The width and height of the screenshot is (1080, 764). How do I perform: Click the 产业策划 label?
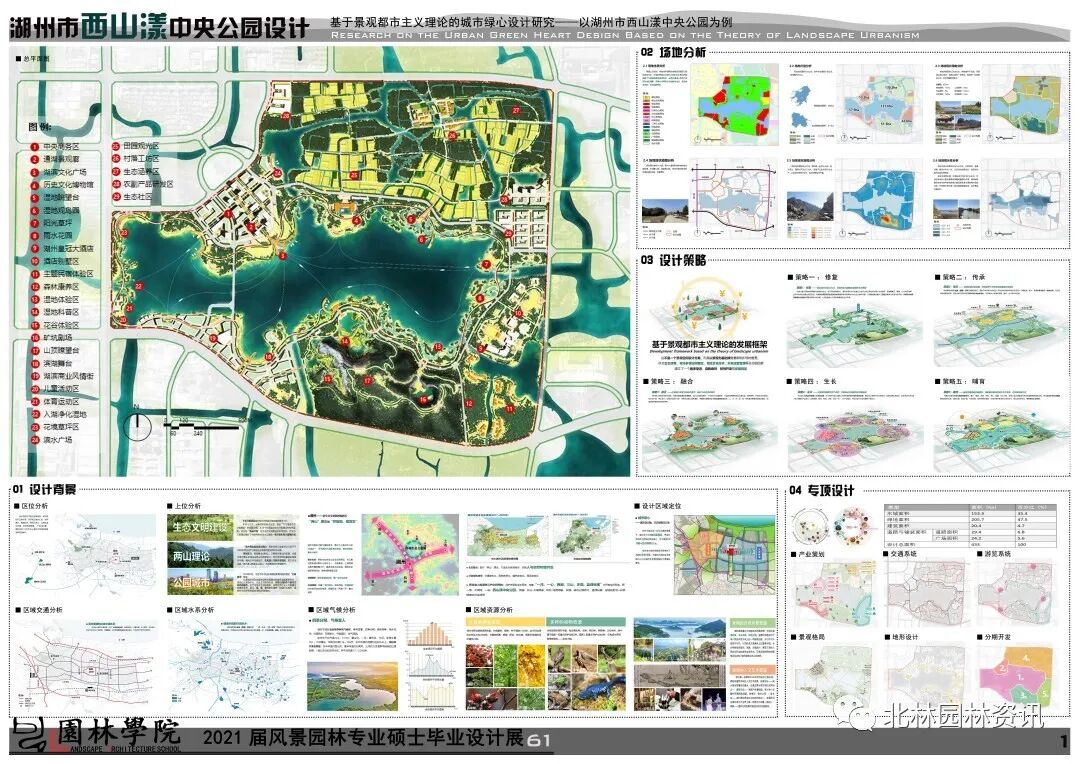click(807, 555)
